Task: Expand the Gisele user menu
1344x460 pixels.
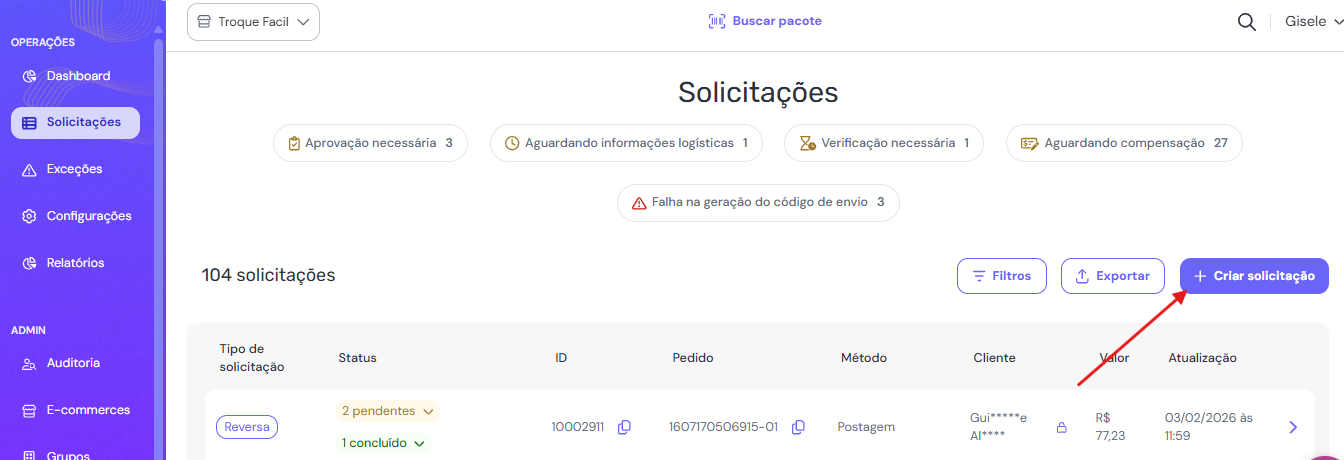Action: click(1312, 22)
